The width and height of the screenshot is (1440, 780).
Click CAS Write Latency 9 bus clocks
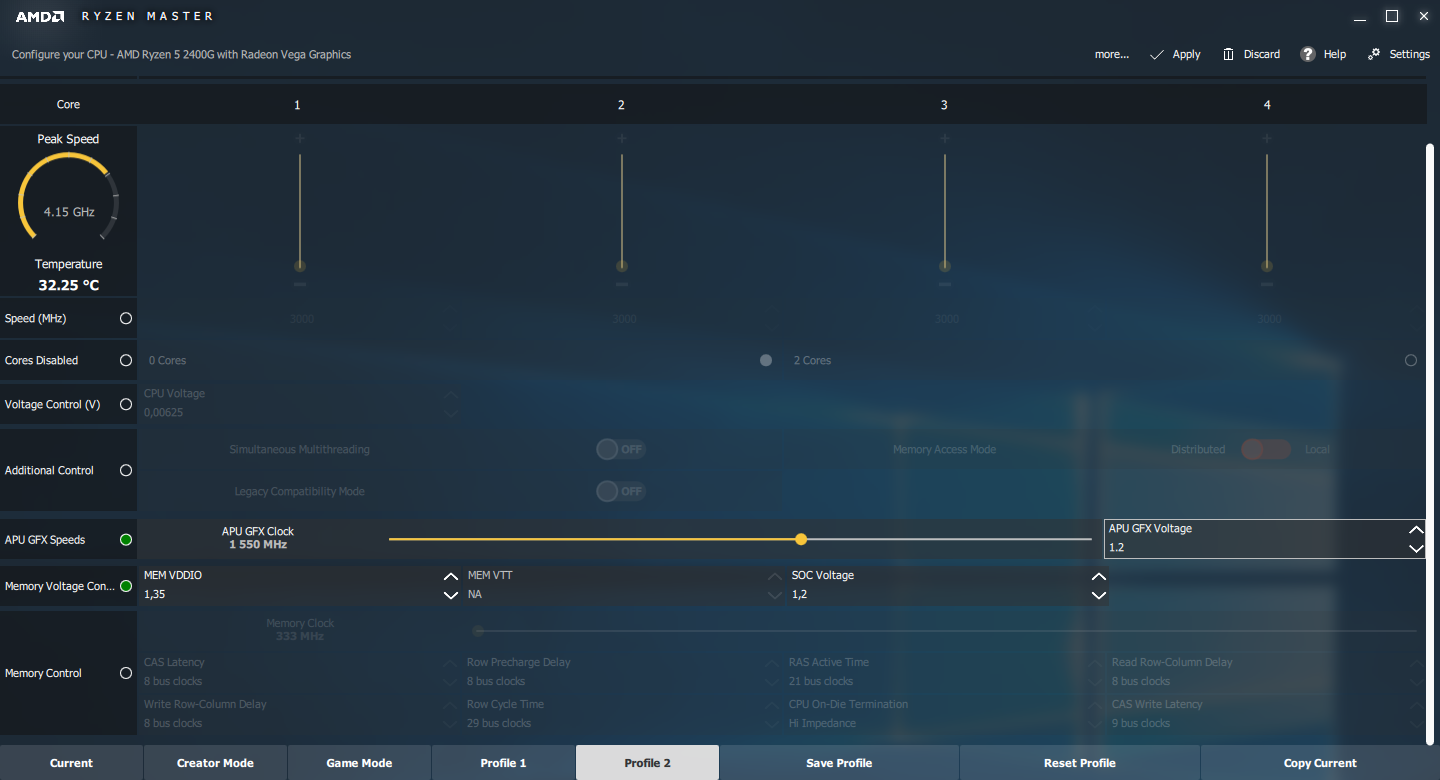(x=1141, y=723)
